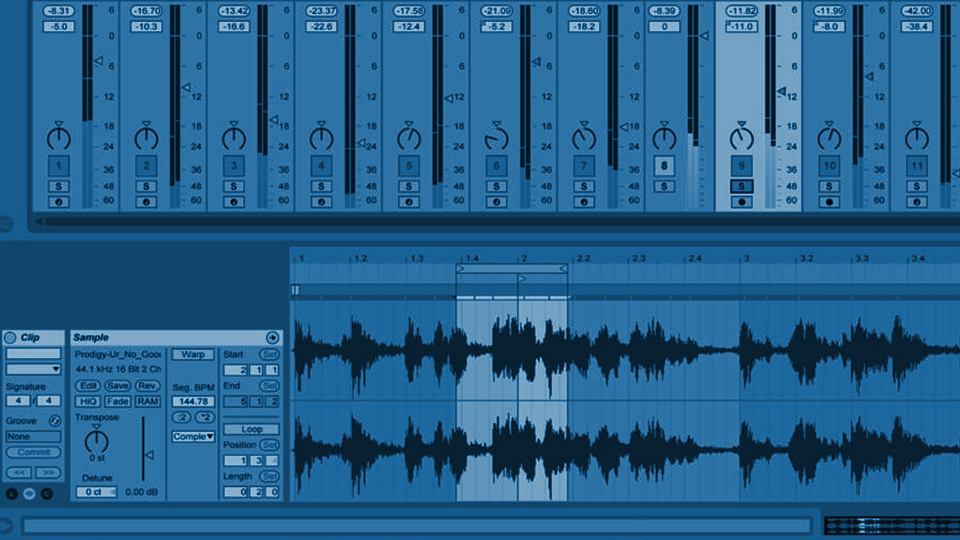This screenshot has width=960, height=540.
Task: Arm track 7 for recording
Action: pos(584,202)
